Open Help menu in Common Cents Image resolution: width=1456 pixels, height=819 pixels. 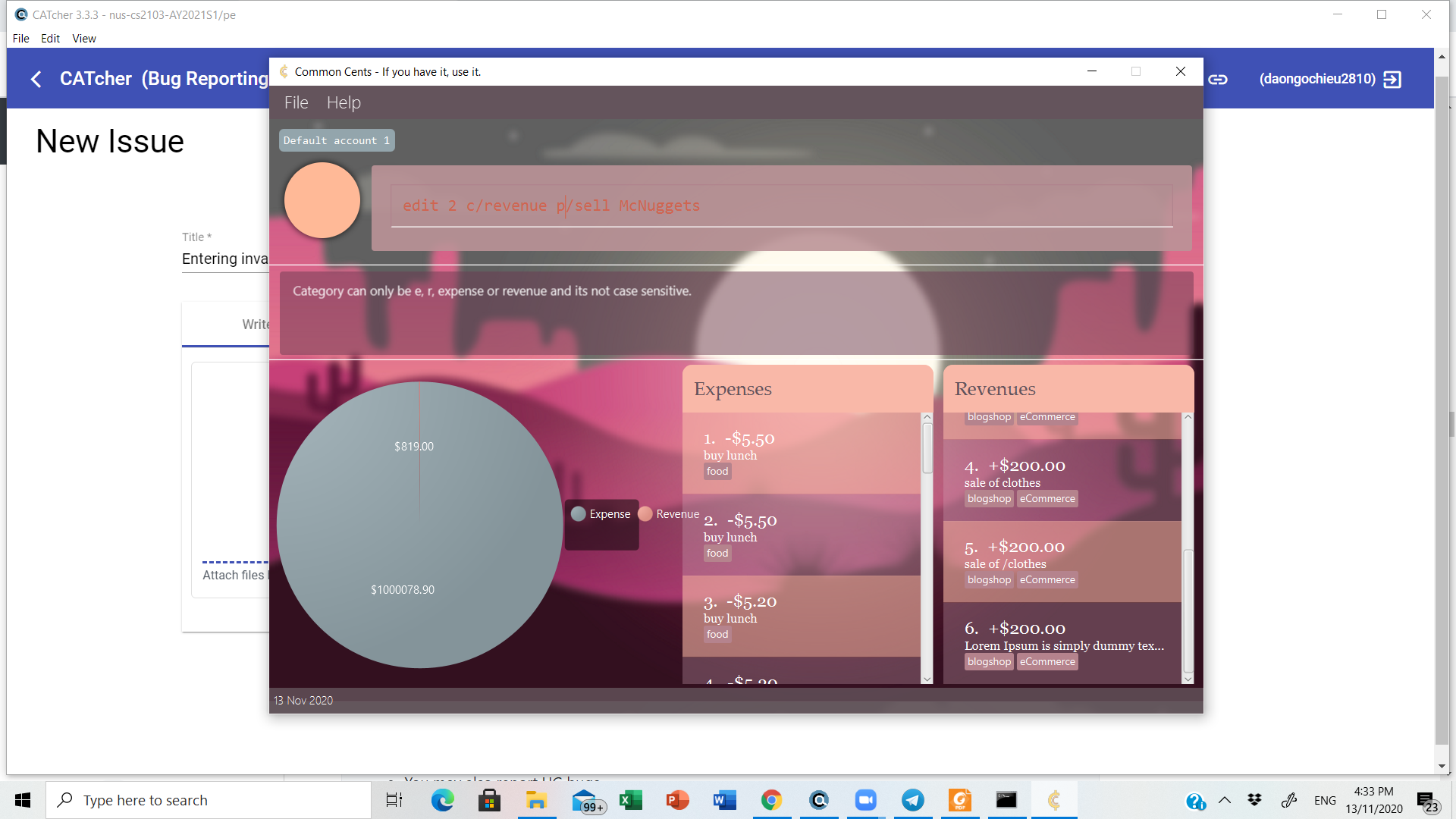[x=344, y=102]
